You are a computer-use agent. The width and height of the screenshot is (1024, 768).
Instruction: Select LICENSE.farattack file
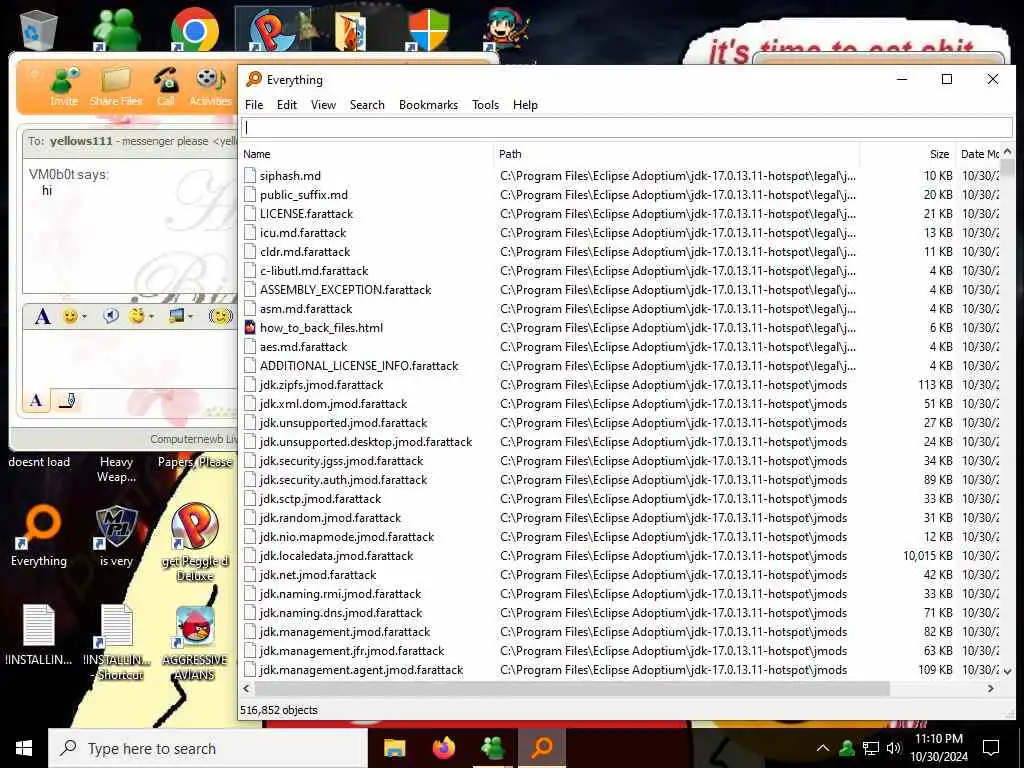click(620, 214)
